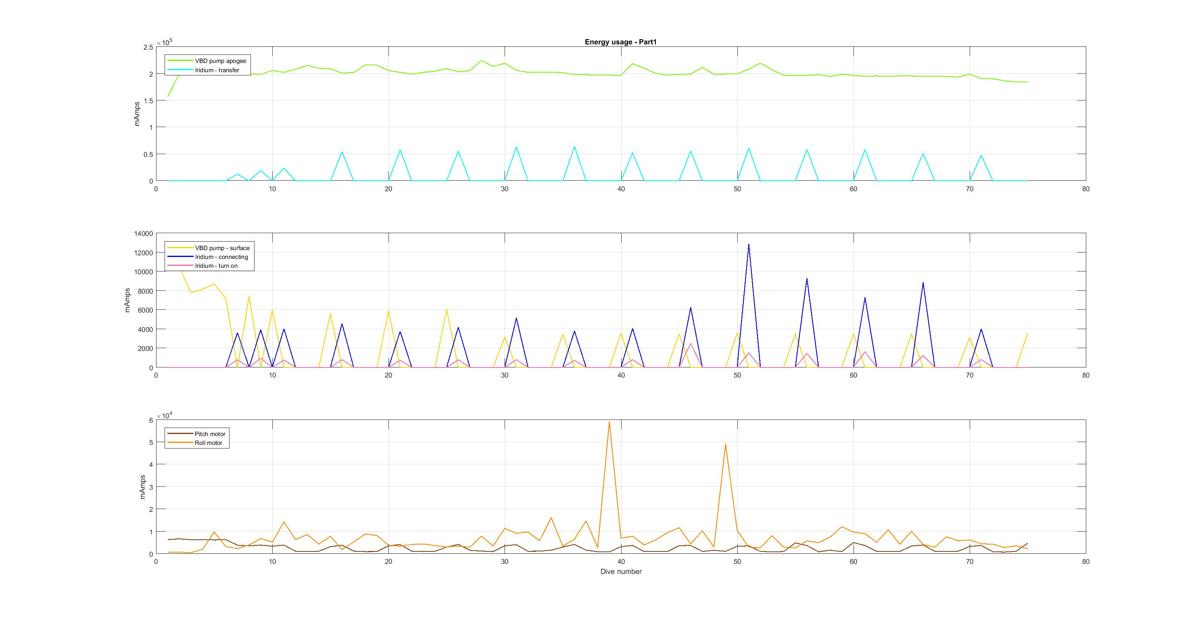The height and width of the screenshot is (622, 1200).
Task: Click the 1.5 tick label on the top plot
Action: pos(147,101)
